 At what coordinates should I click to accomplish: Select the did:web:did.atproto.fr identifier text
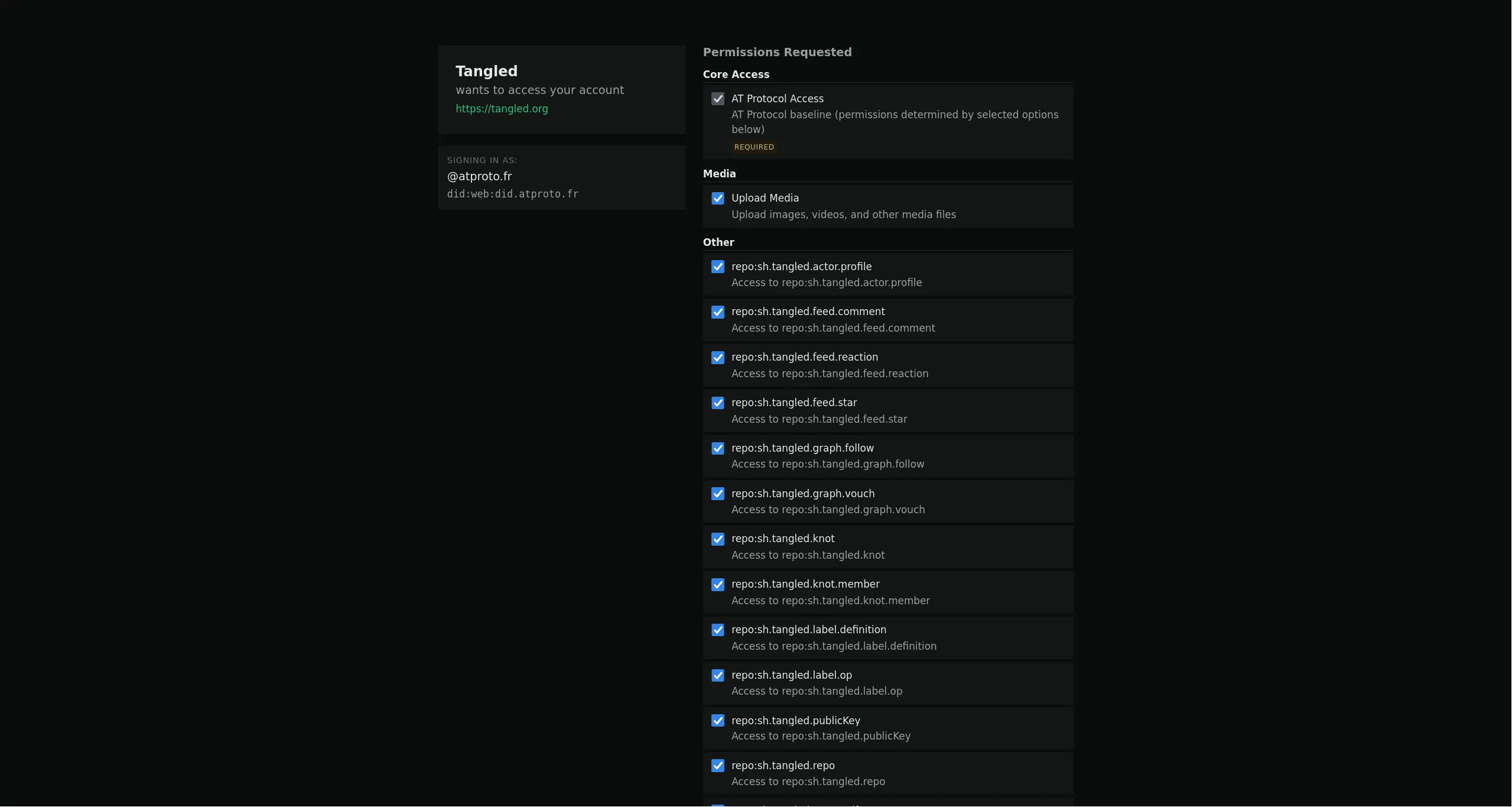512,194
